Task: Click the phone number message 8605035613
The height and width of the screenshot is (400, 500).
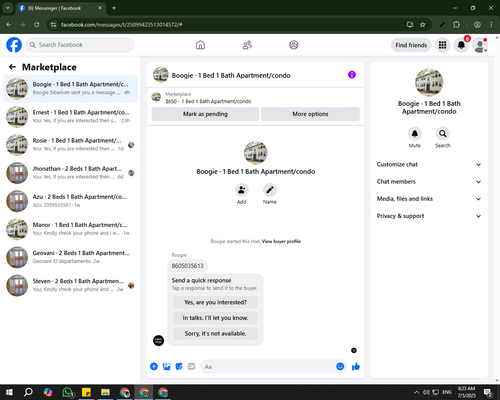Action: (187, 266)
